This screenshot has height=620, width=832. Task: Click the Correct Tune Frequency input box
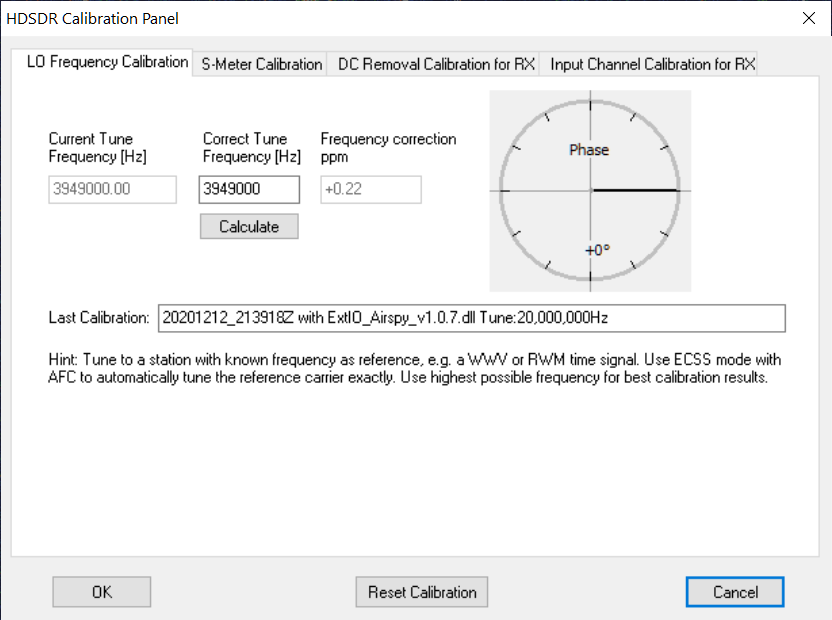click(249, 190)
